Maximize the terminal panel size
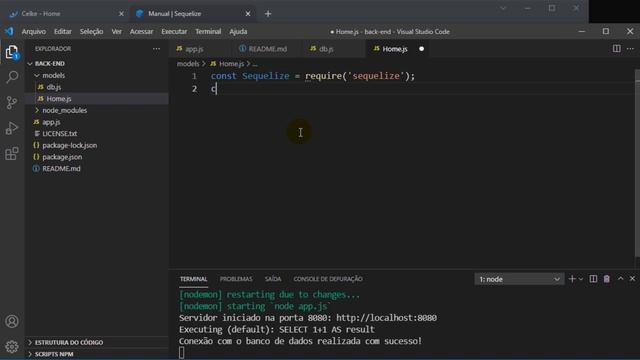The image size is (640, 360). coord(620,278)
